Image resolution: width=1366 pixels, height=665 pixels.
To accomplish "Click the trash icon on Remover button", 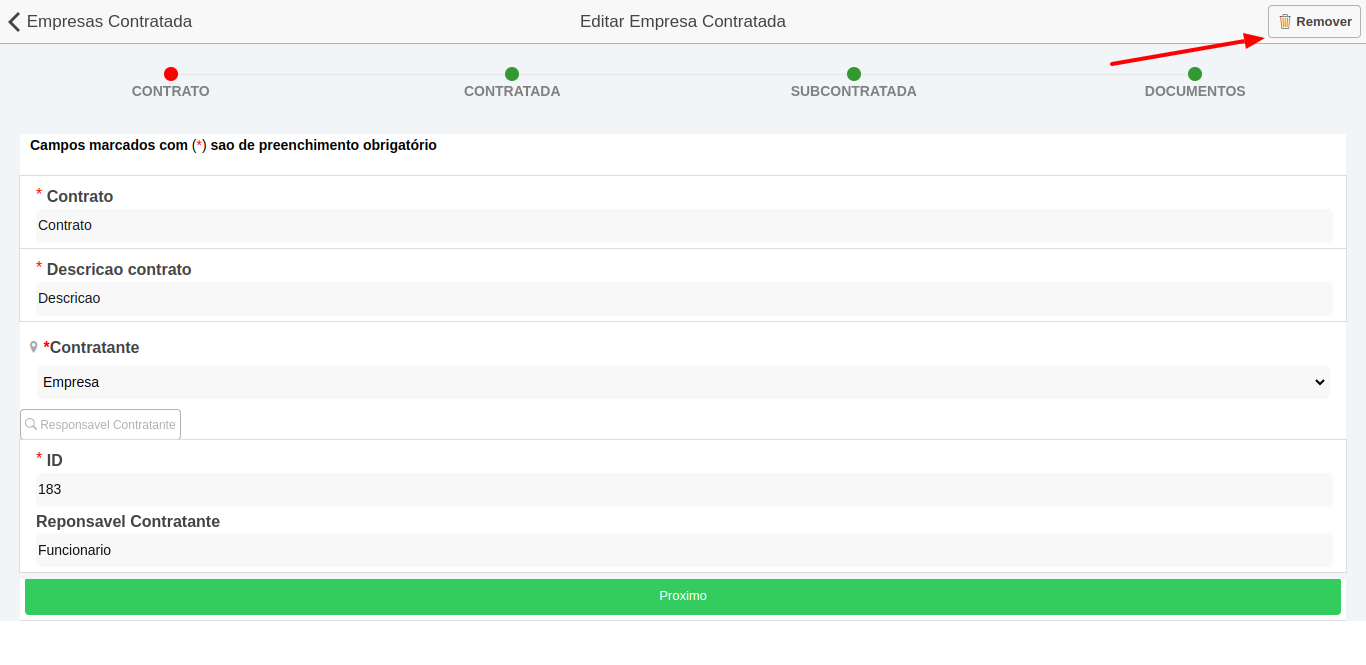I will coord(1287,21).
